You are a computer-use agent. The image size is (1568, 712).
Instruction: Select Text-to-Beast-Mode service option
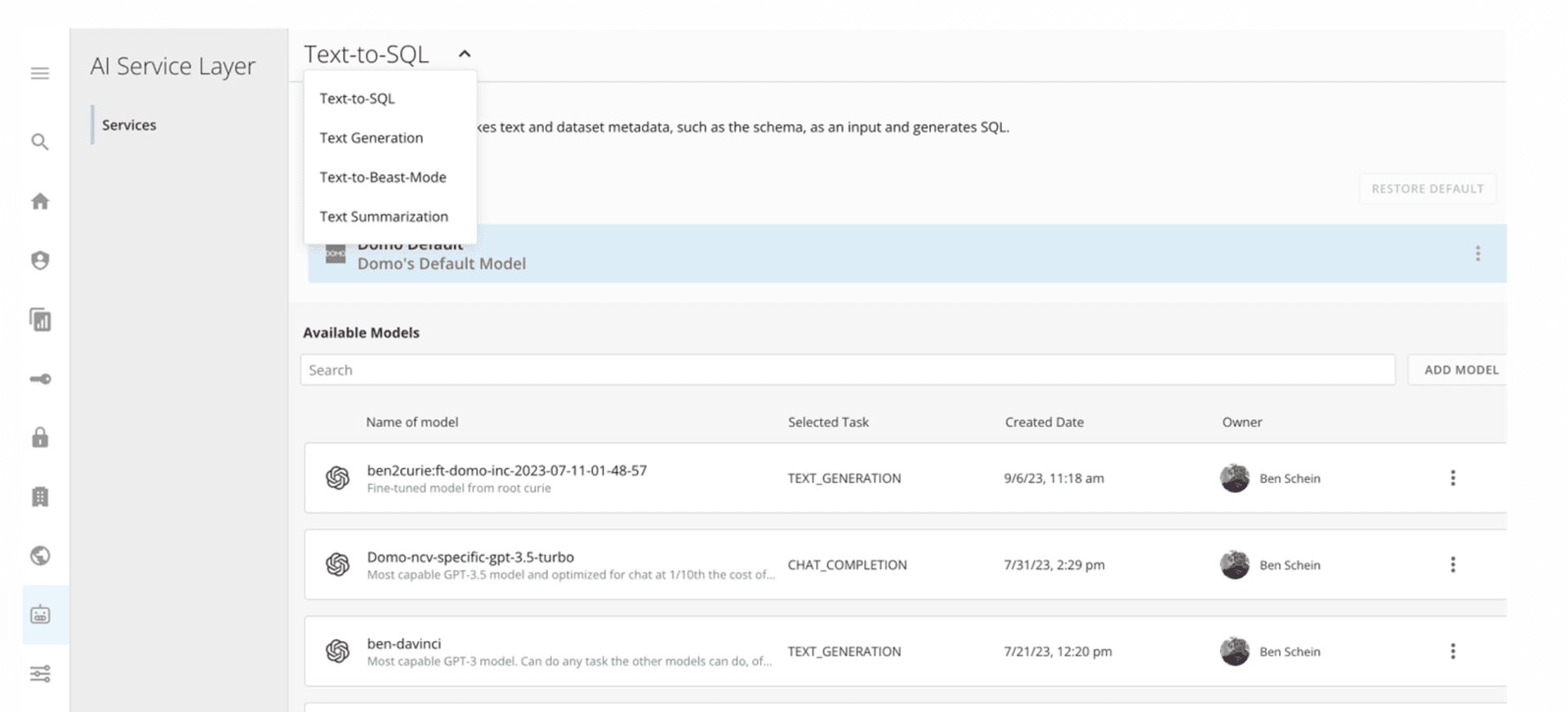pos(382,177)
